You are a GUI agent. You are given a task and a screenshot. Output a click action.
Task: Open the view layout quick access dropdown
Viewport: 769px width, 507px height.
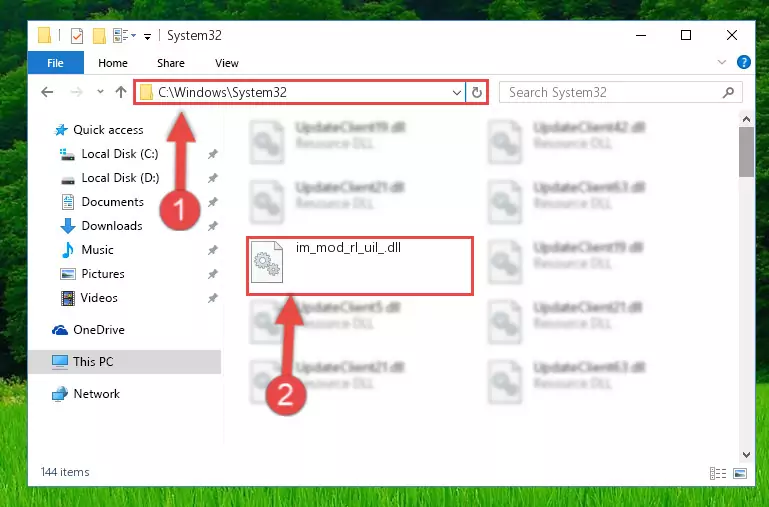124,35
